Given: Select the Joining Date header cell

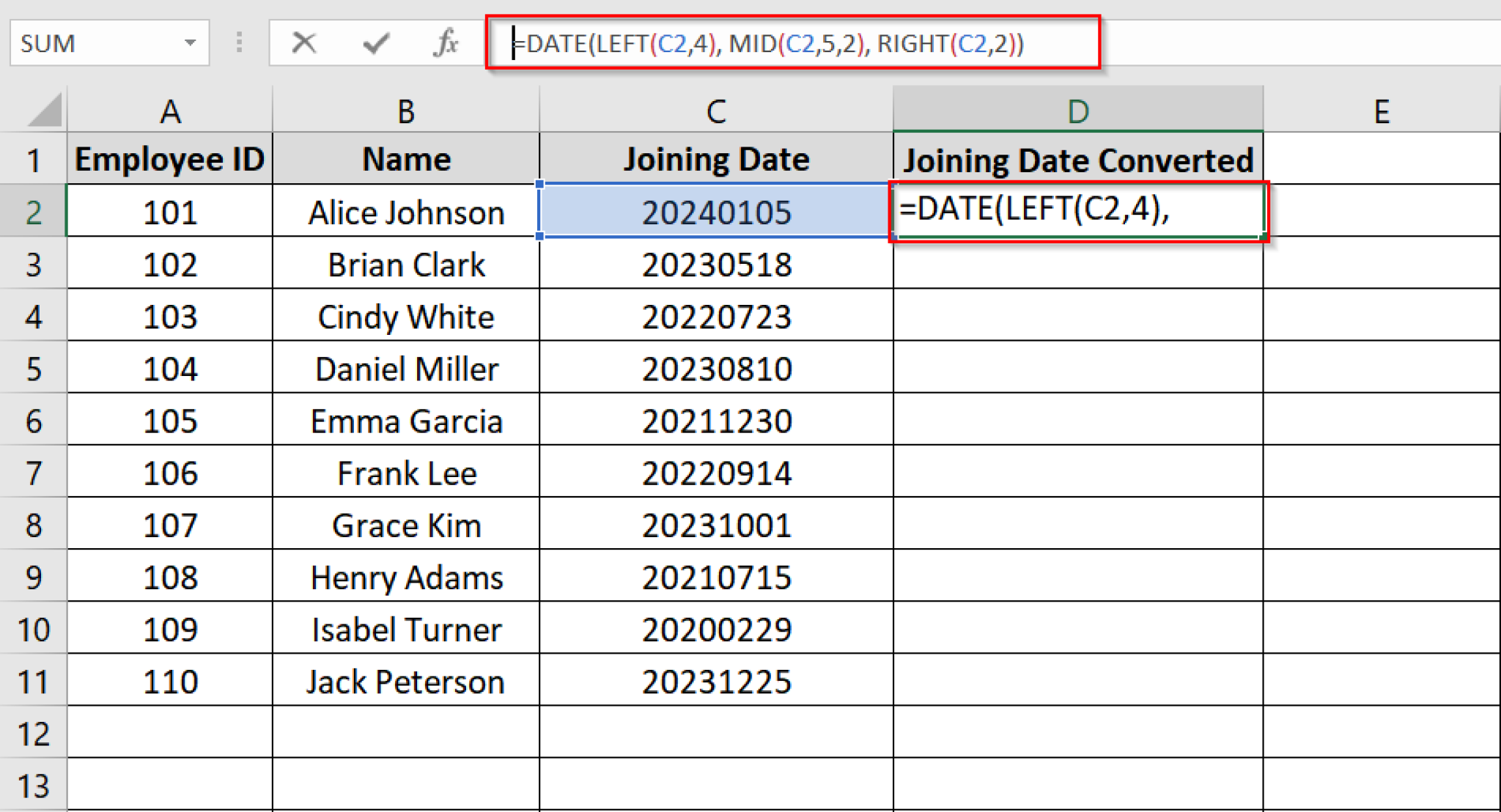Looking at the screenshot, I should (716, 158).
